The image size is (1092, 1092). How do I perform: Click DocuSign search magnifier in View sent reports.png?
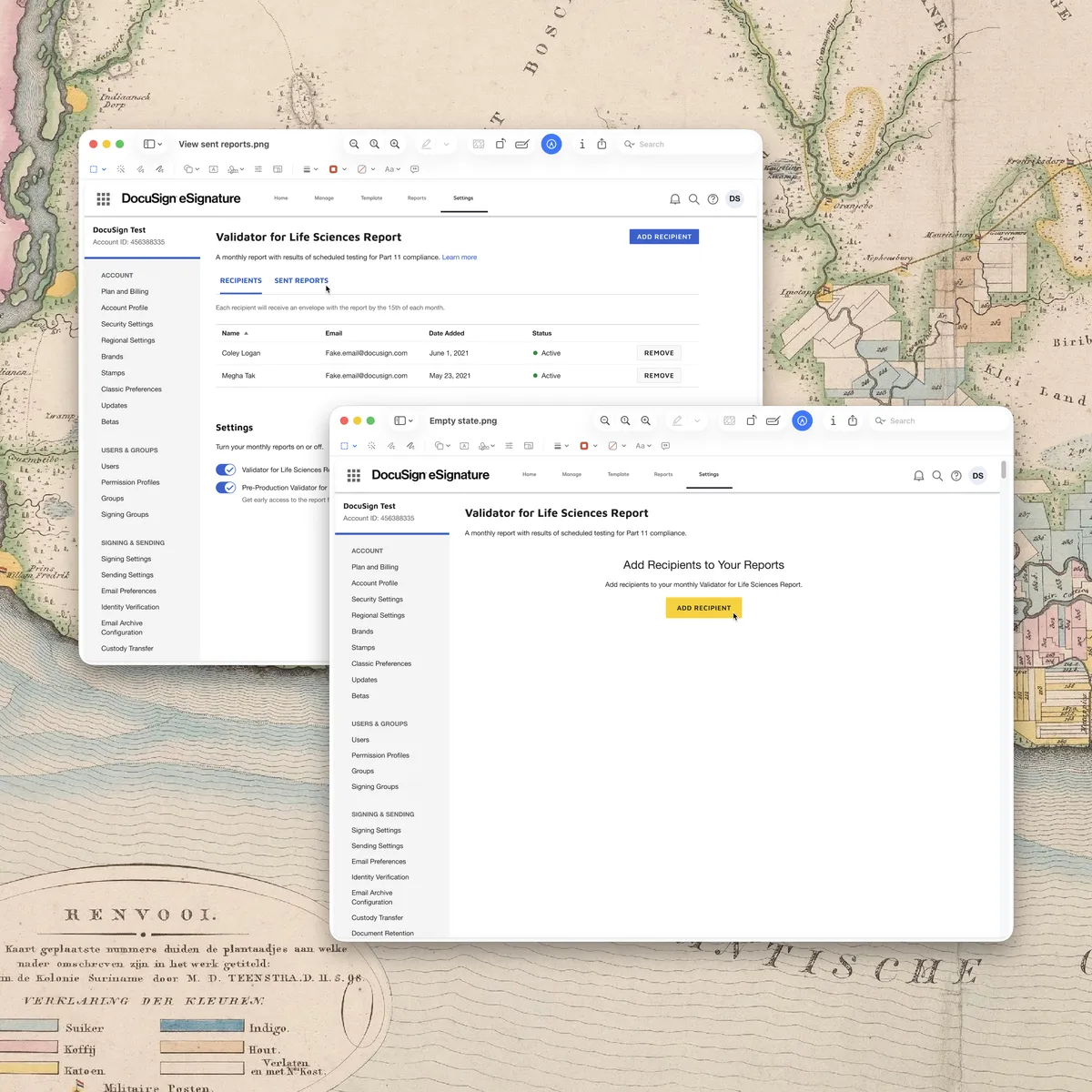click(x=693, y=199)
